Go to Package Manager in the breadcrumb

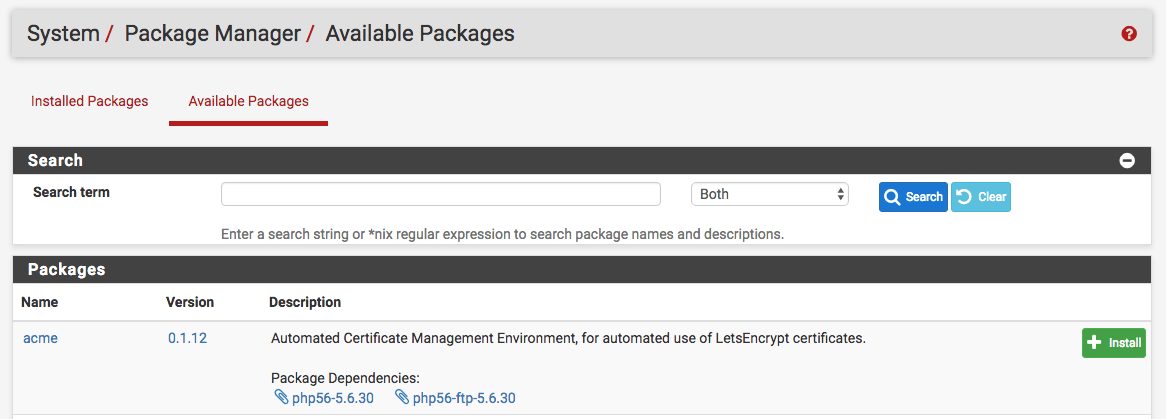(x=212, y=34)
